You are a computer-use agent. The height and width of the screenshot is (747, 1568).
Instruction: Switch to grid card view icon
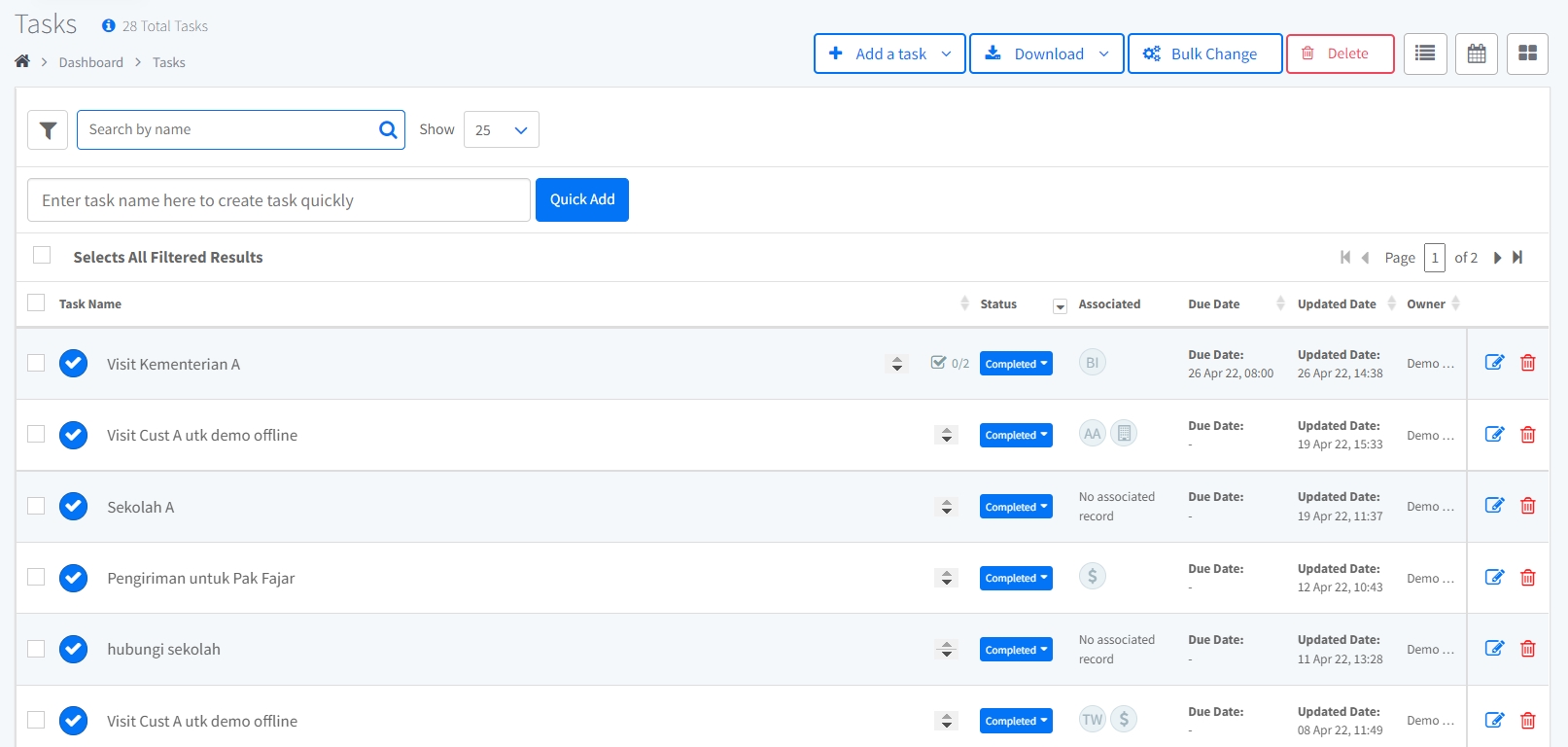[x=1527, y=53]
